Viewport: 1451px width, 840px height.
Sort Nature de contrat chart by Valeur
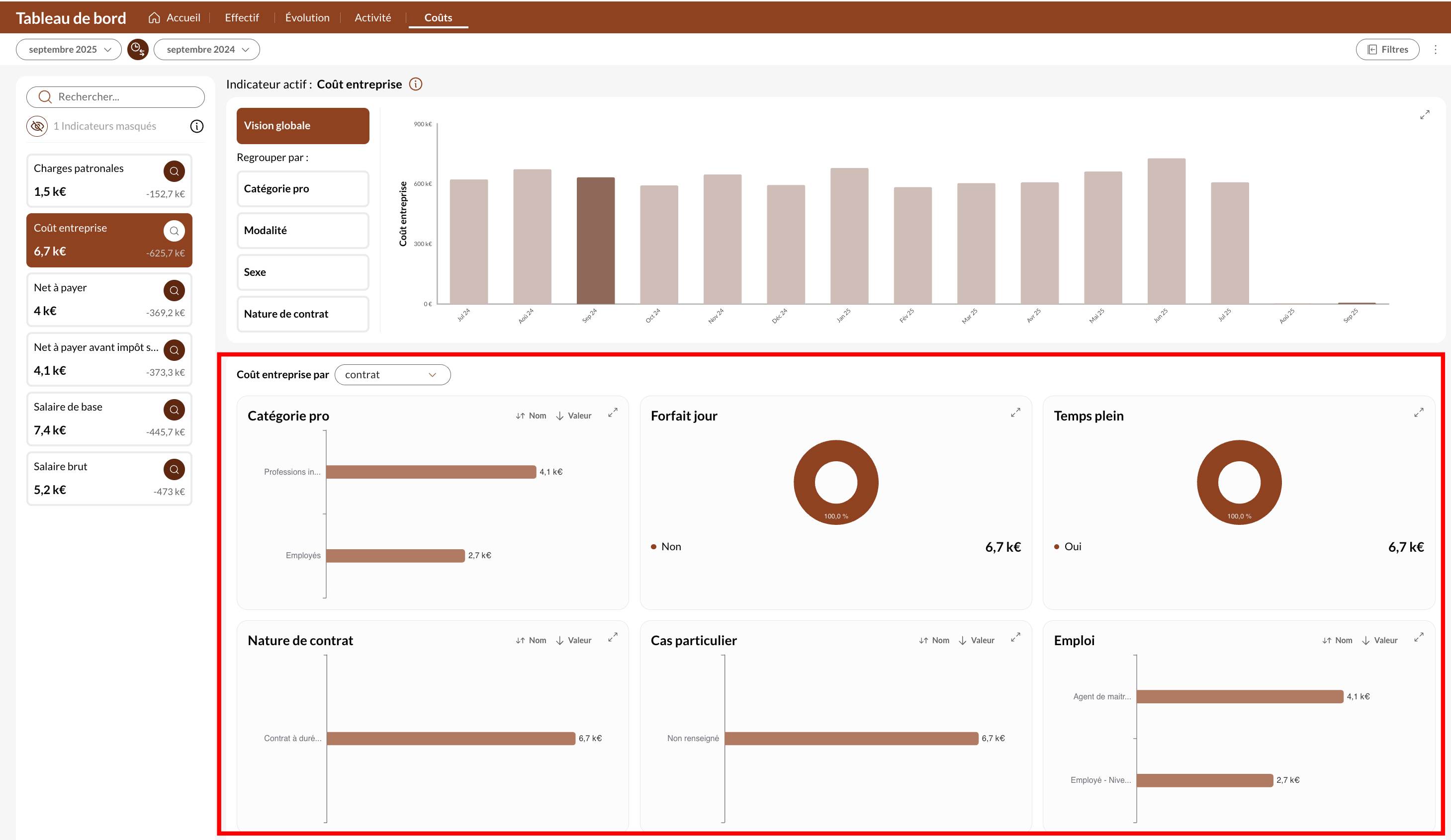click(573, 640)
